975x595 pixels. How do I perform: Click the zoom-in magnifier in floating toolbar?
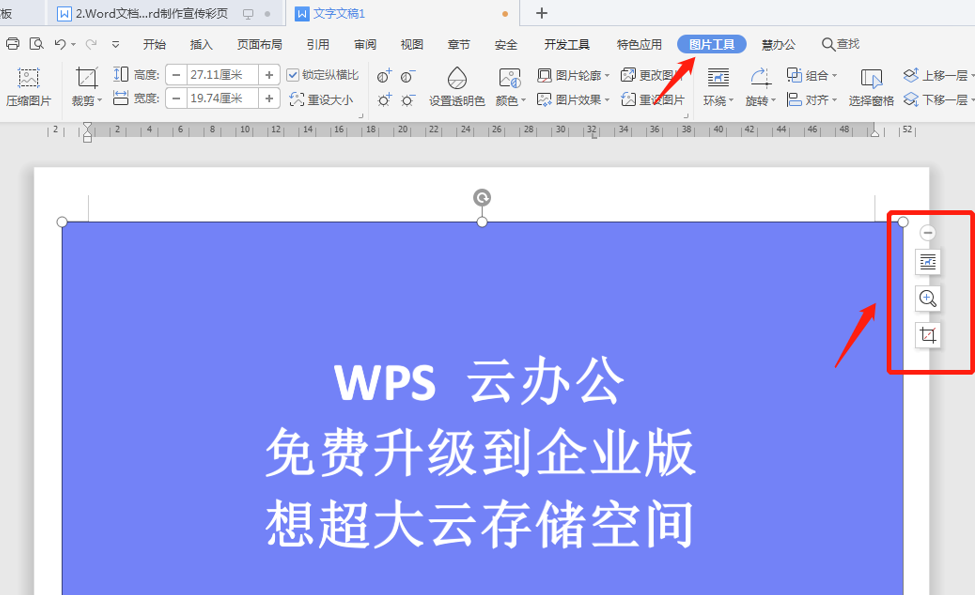(x=928, y=298)
